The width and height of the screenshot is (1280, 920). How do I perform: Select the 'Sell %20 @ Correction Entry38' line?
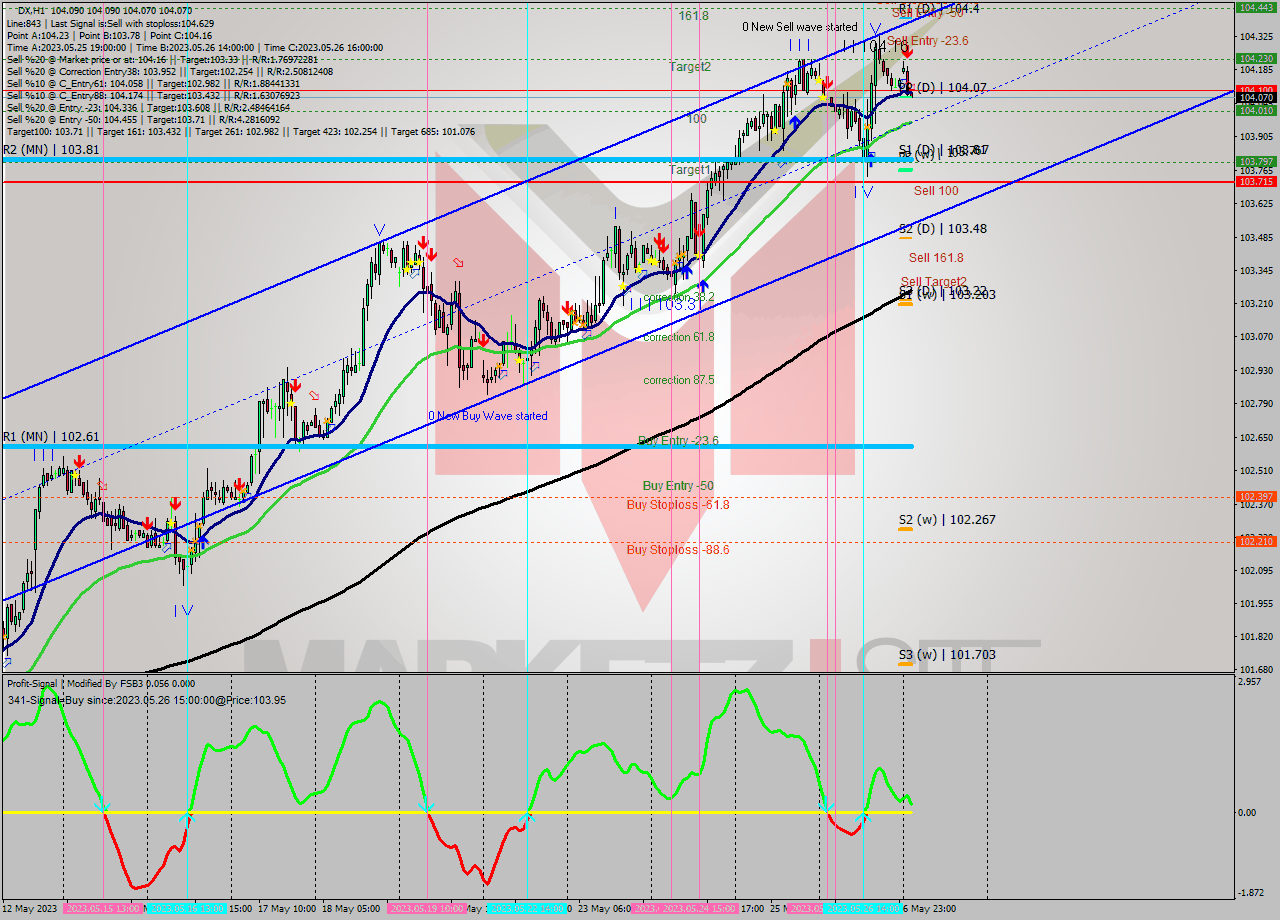pos(169,71)
